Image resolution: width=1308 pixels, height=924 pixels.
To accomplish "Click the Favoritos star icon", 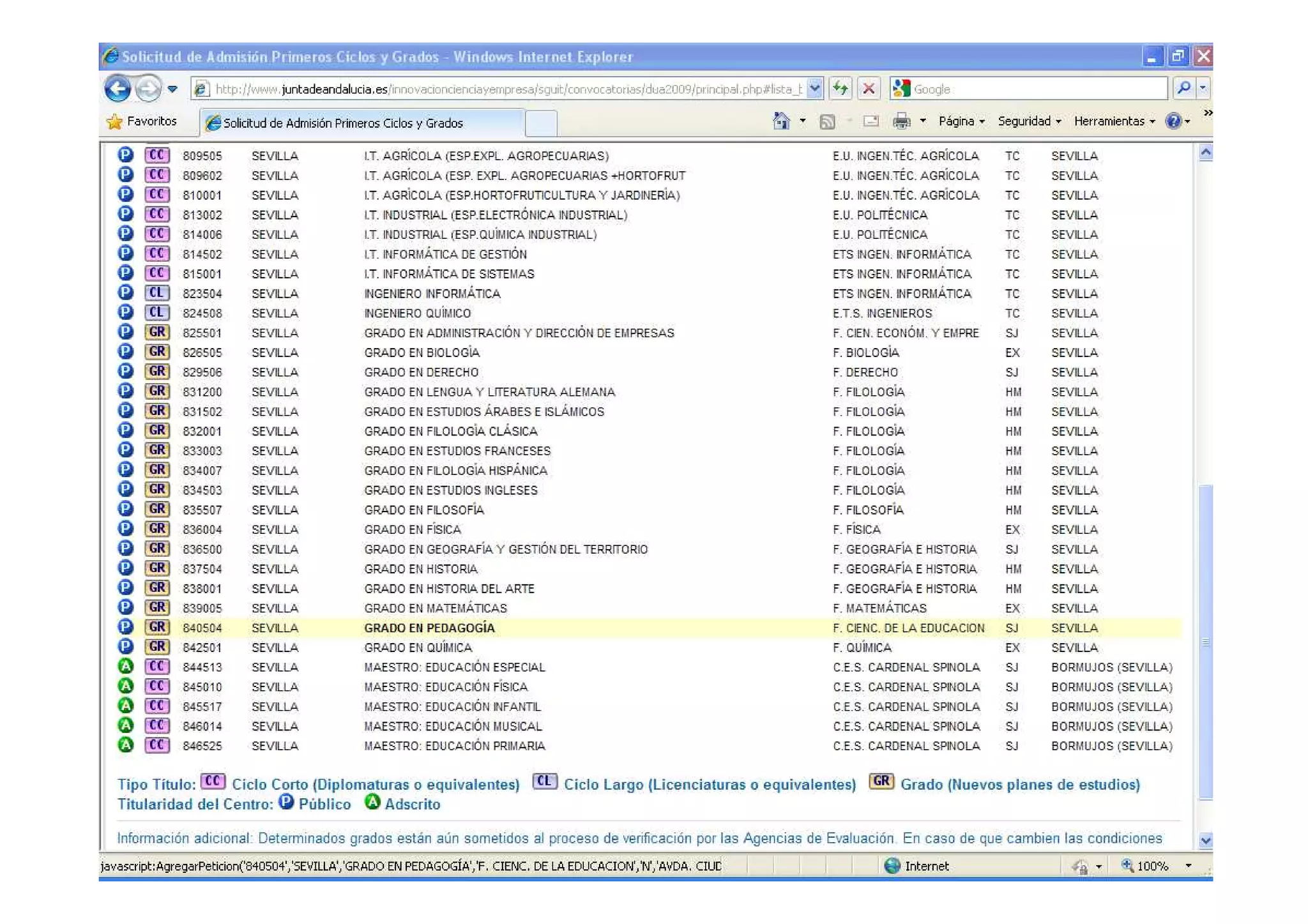I will coord(115,121).
